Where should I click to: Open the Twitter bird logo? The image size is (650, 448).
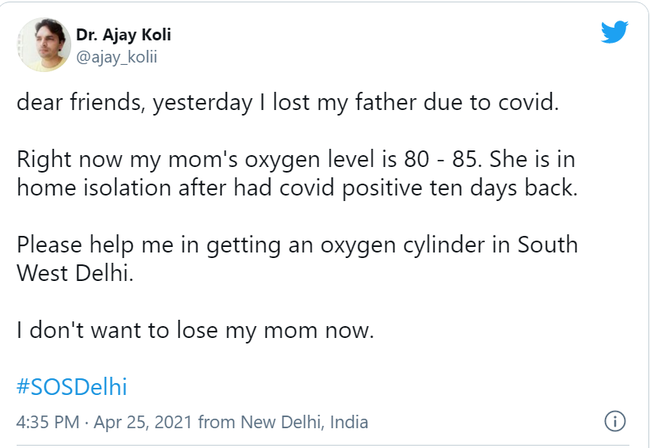click(x=614, y=33)
